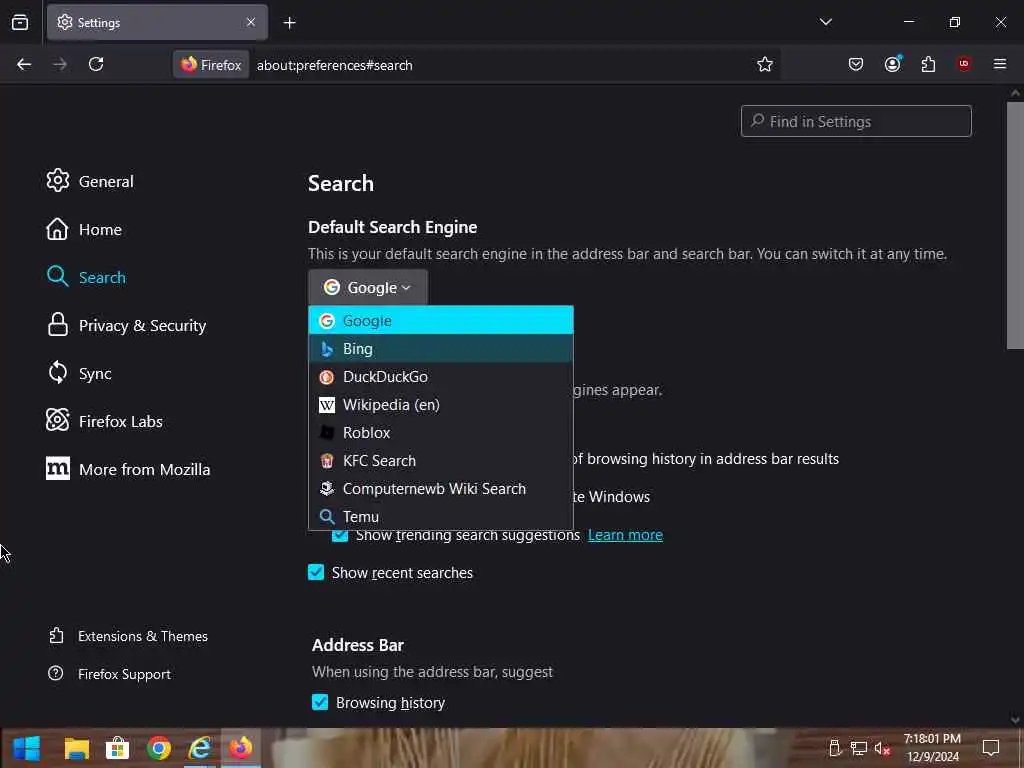This screenshot has width=1024, height=768.
Task: Click the new tab plus button
Action: [x=289, y=23]
